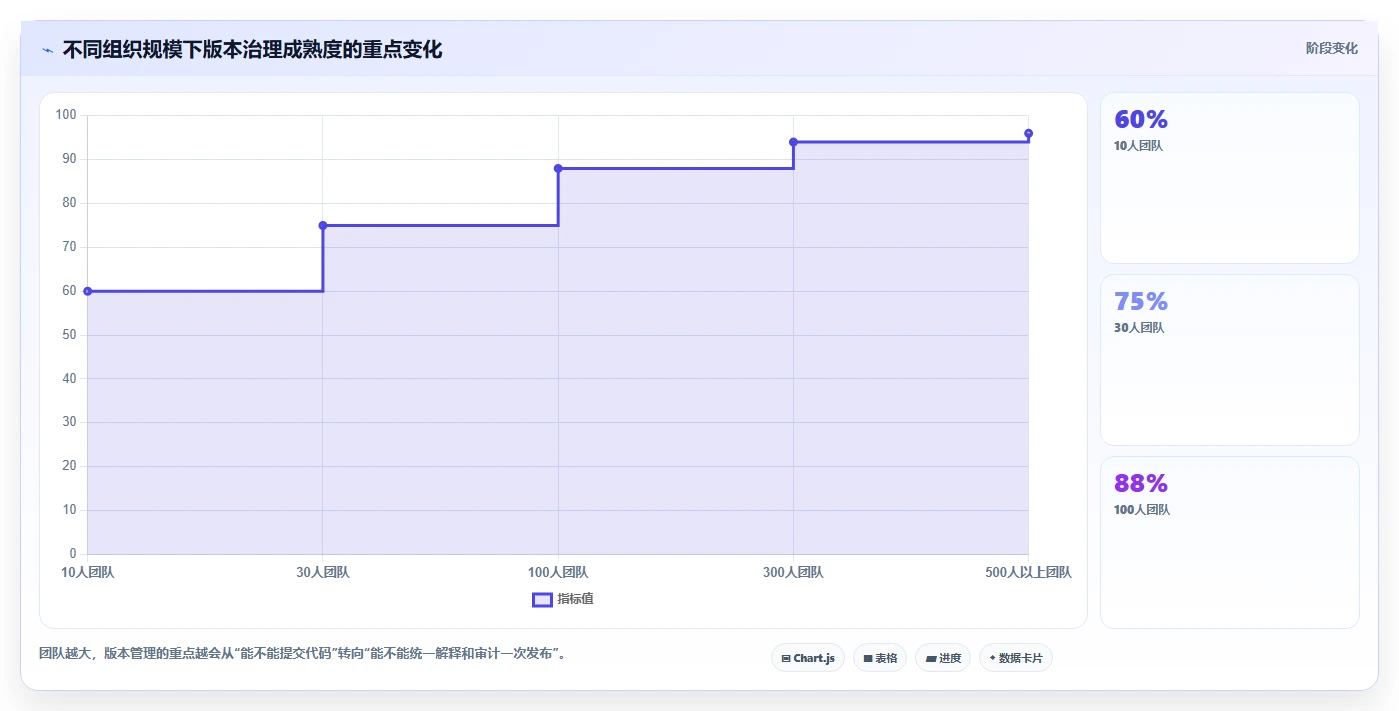
Task: Click the 30人团队 caption under 75%
Action: [x=1139, y=328]
